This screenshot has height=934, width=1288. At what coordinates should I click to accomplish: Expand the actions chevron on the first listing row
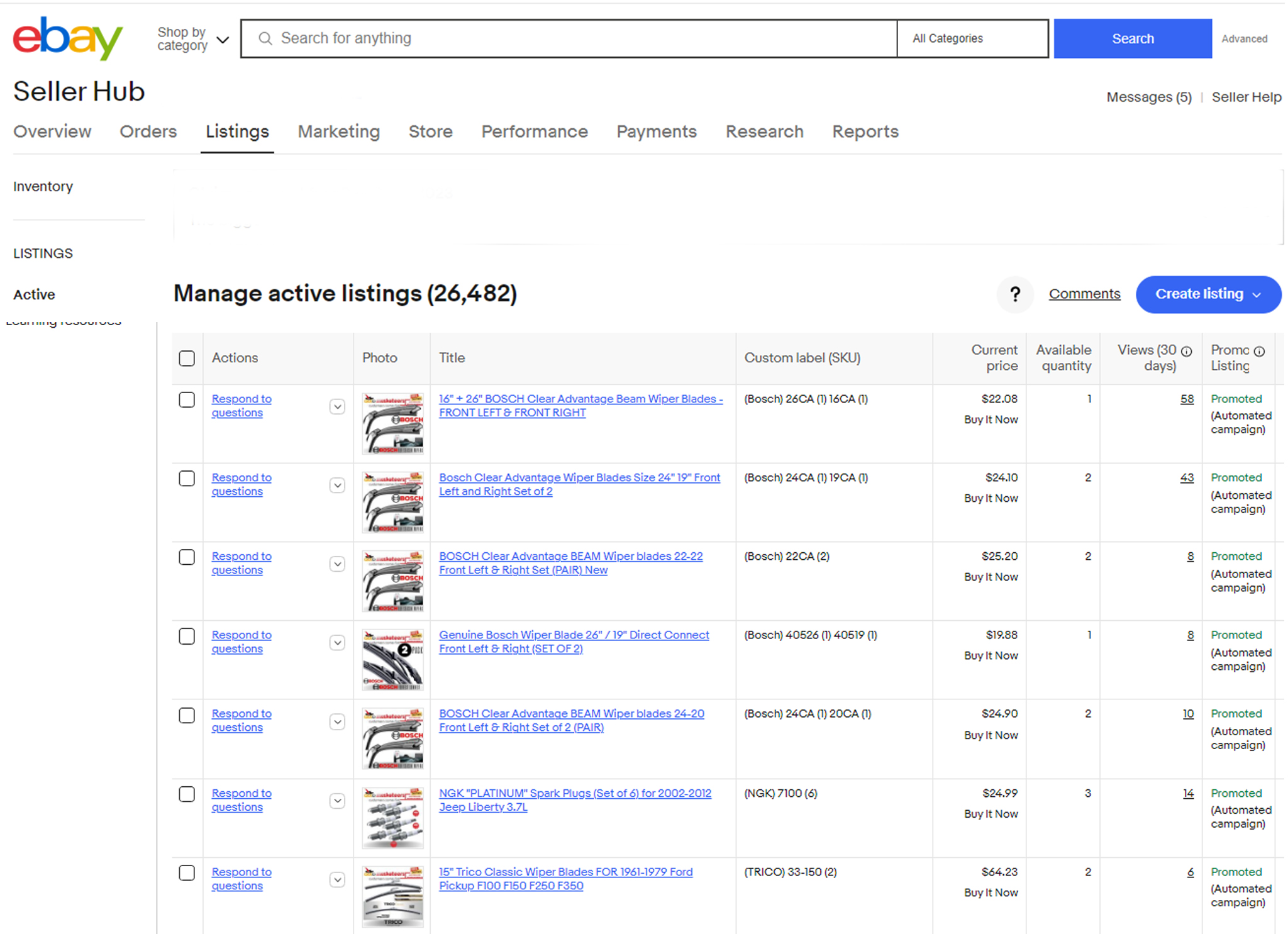pyautogui.click(x=337, y=406)
